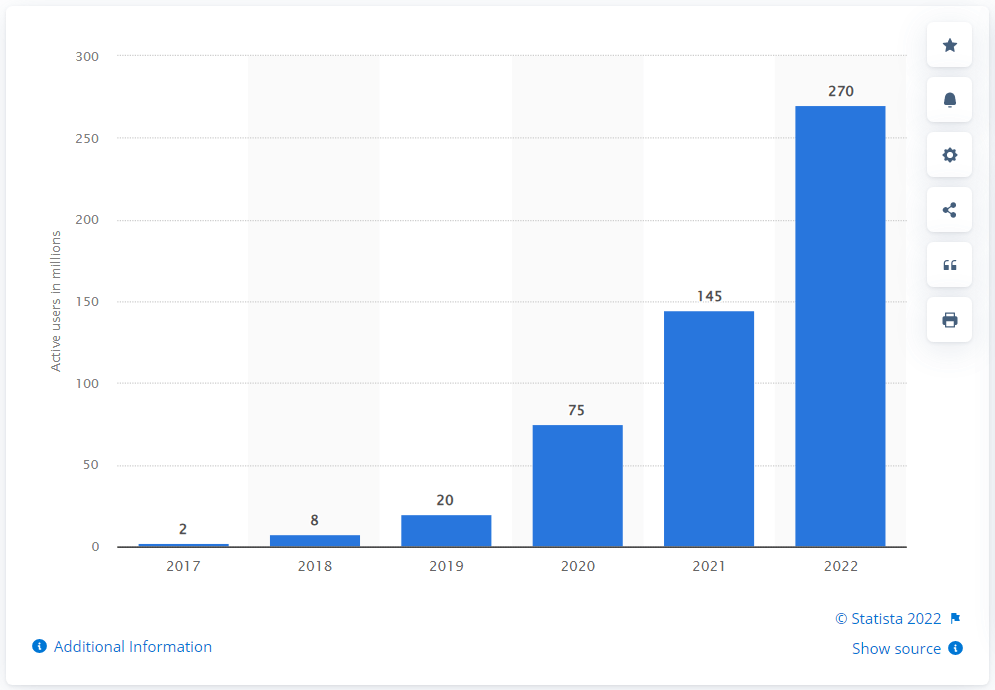Click the 150 y-axis tick label
The height and width of the screenshot is (690, 995).
point(87,302)
